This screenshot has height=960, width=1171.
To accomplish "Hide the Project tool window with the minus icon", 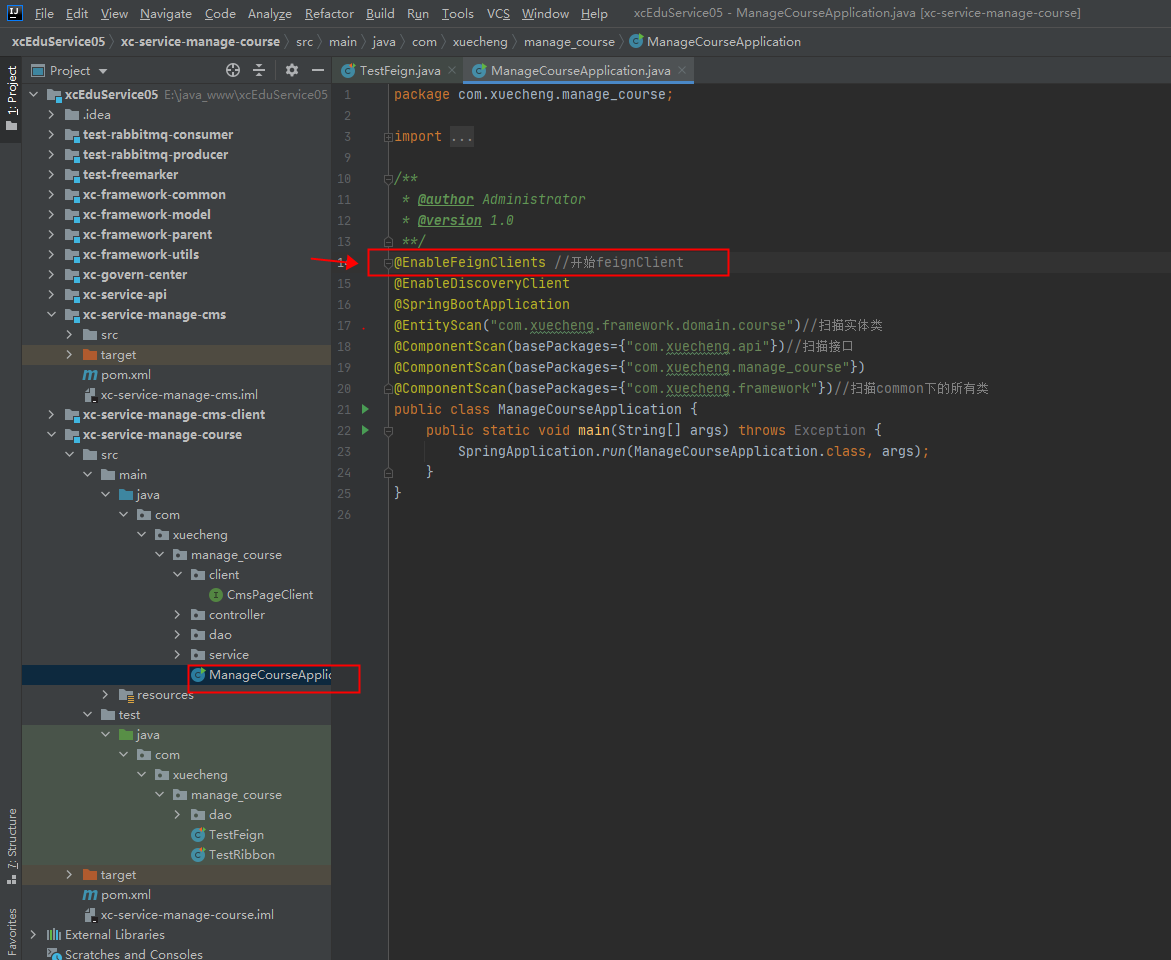I will [317, 70].
